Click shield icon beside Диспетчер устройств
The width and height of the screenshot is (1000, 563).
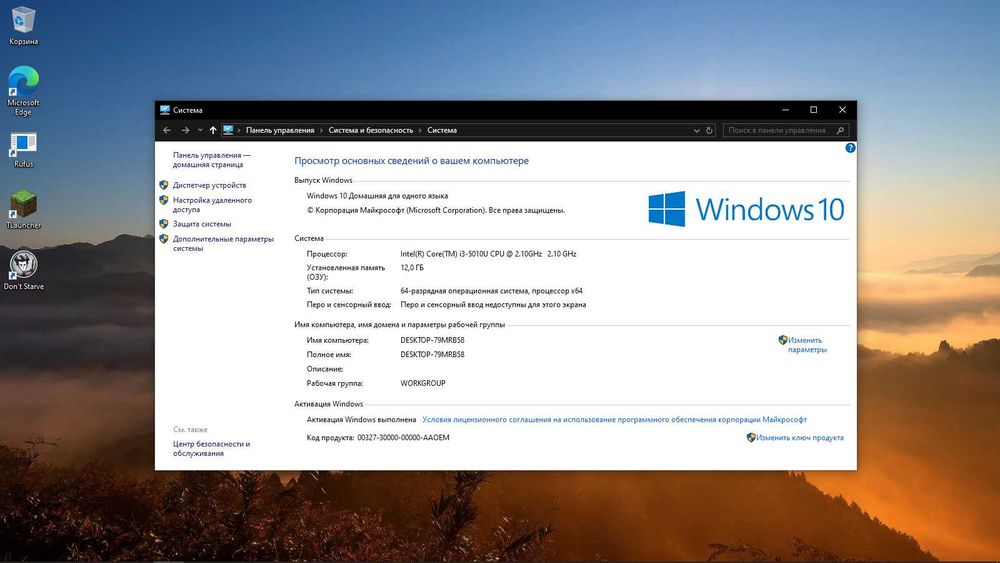(164, 185)
